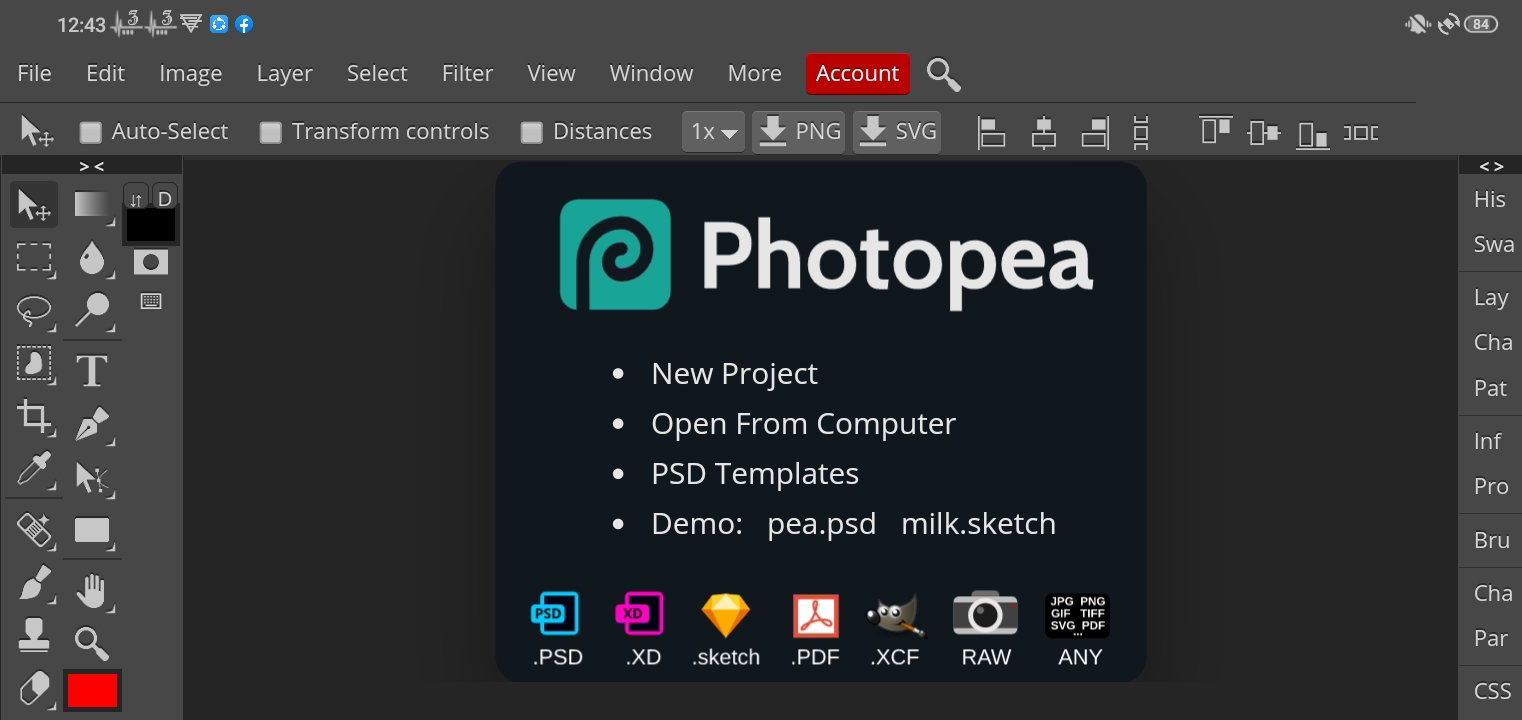Click the red Account button
This screenshot has width=1522, height=720.
[858, 74]
